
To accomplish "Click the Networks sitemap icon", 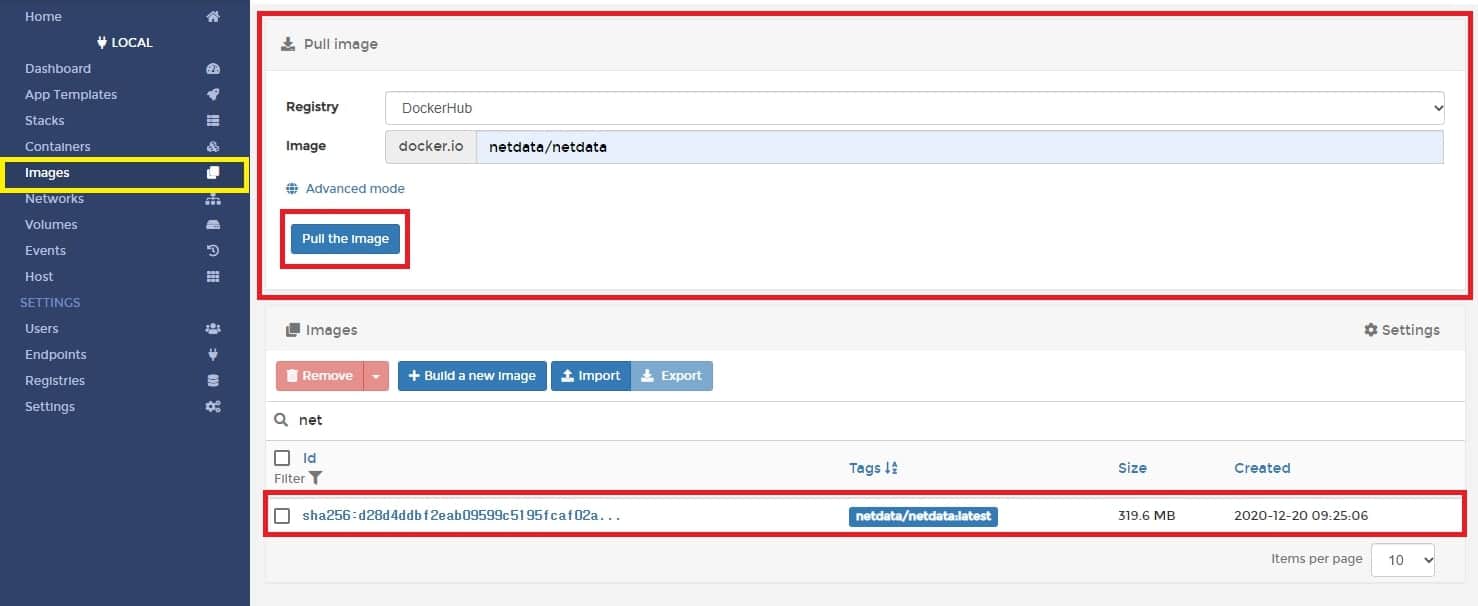I will coord(212,199).
